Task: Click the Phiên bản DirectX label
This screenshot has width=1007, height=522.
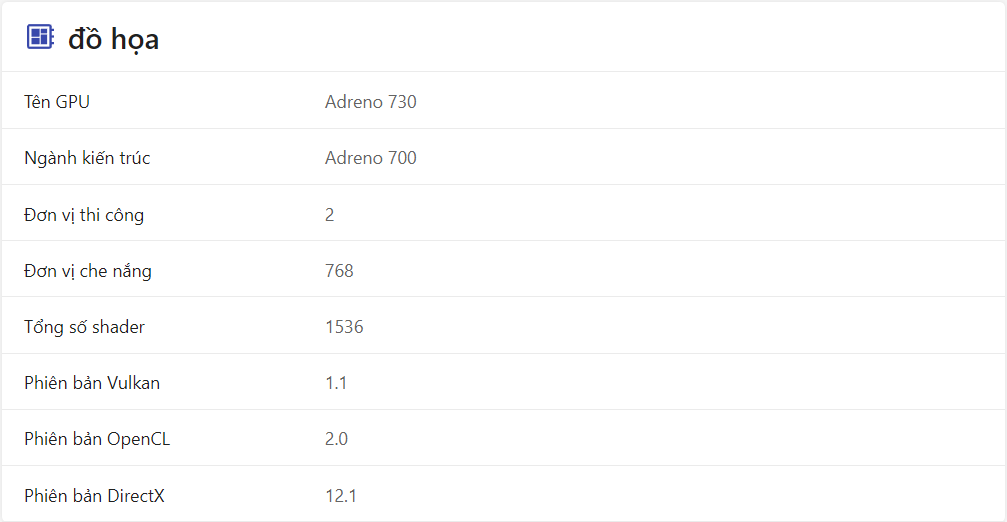Action: tap(94, 495)
